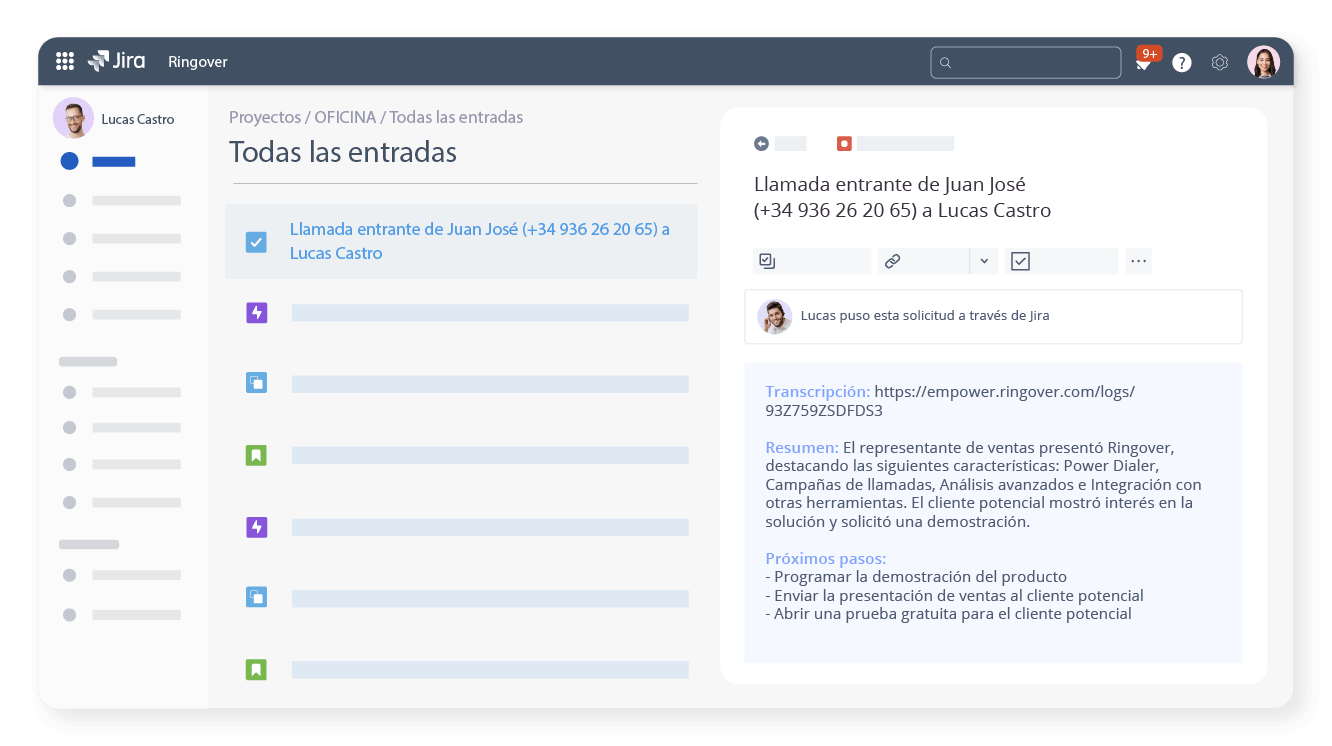The width and height of the screenshot is (1332, 746).
Task: Open the Jira app switcher grid
Action: [x=64, y=61]
